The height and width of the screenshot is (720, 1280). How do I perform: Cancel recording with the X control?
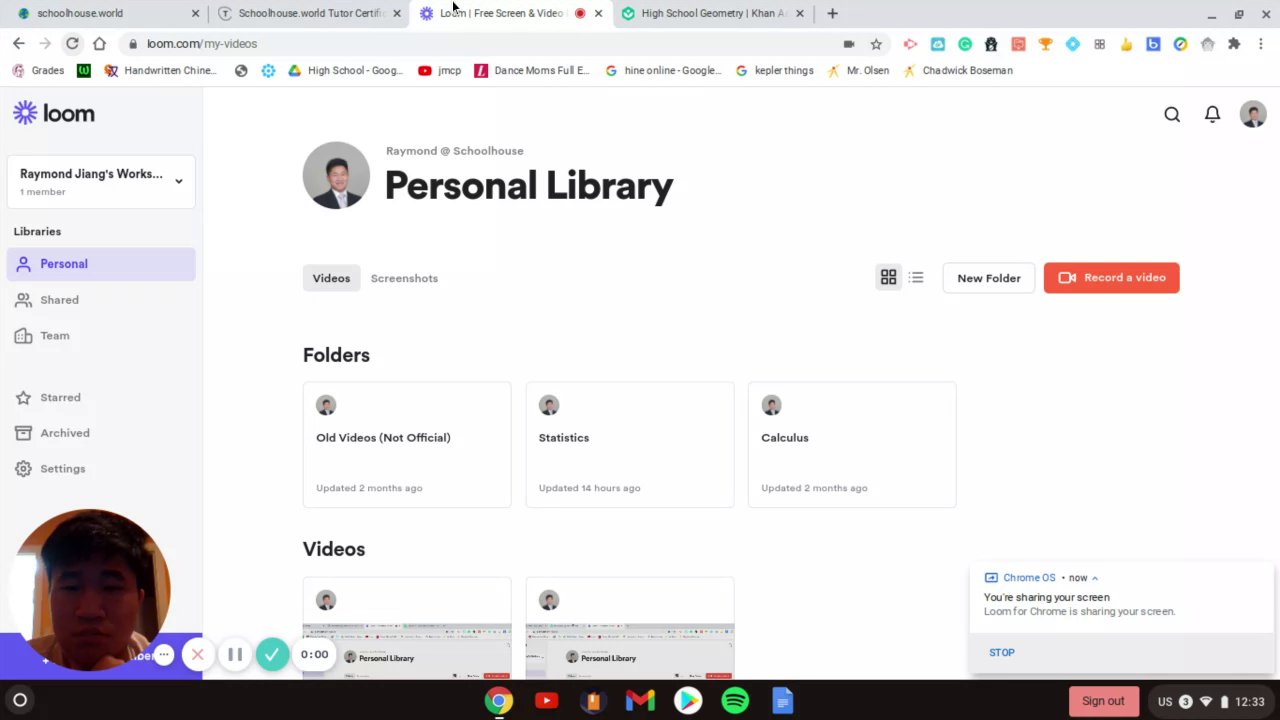coord(197,655)
